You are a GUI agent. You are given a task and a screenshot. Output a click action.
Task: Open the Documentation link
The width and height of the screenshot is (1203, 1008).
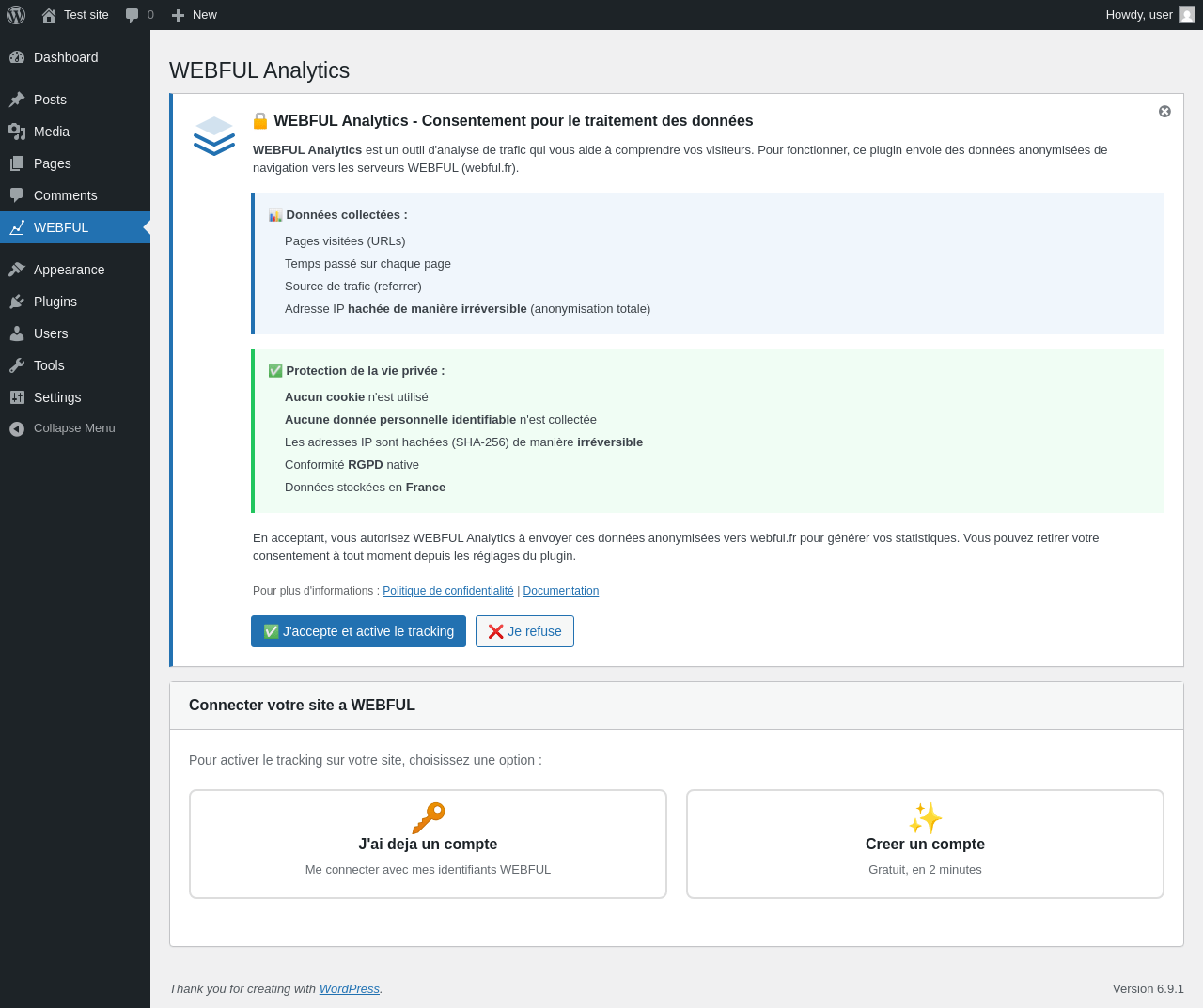click(561, 591)
